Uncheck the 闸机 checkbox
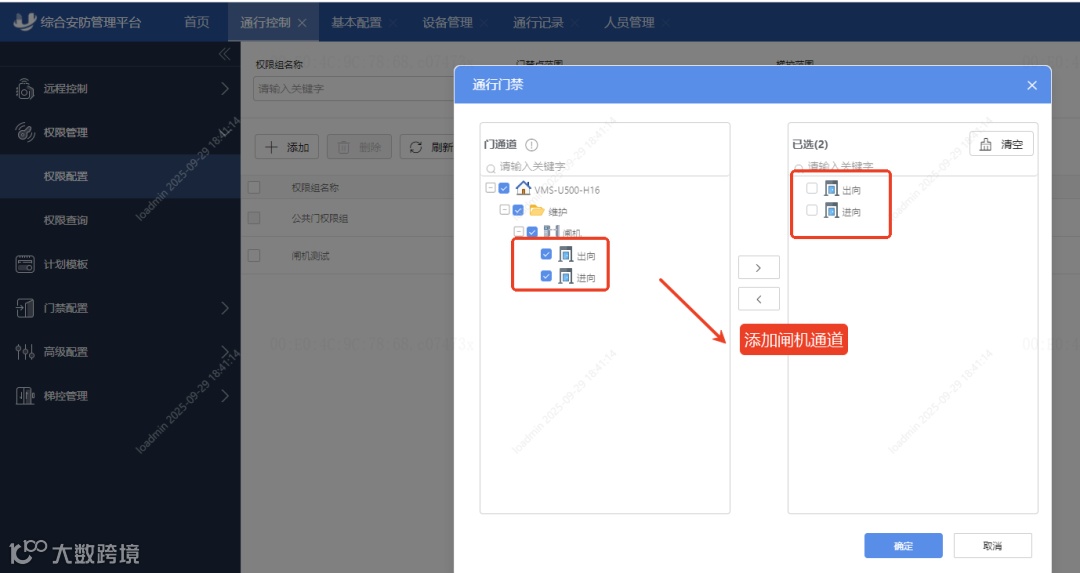The width and height of the screenshot is (1080, 573). tap(532, 232)
